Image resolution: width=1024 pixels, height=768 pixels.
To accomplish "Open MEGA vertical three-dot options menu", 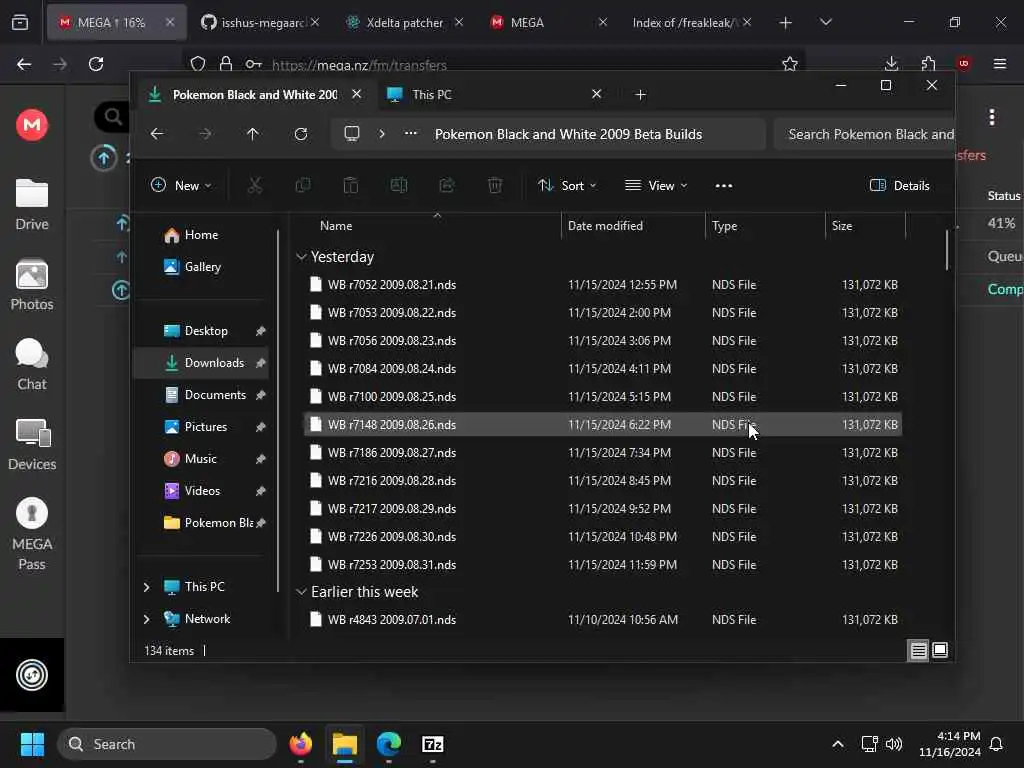I will tap(991, 118).
